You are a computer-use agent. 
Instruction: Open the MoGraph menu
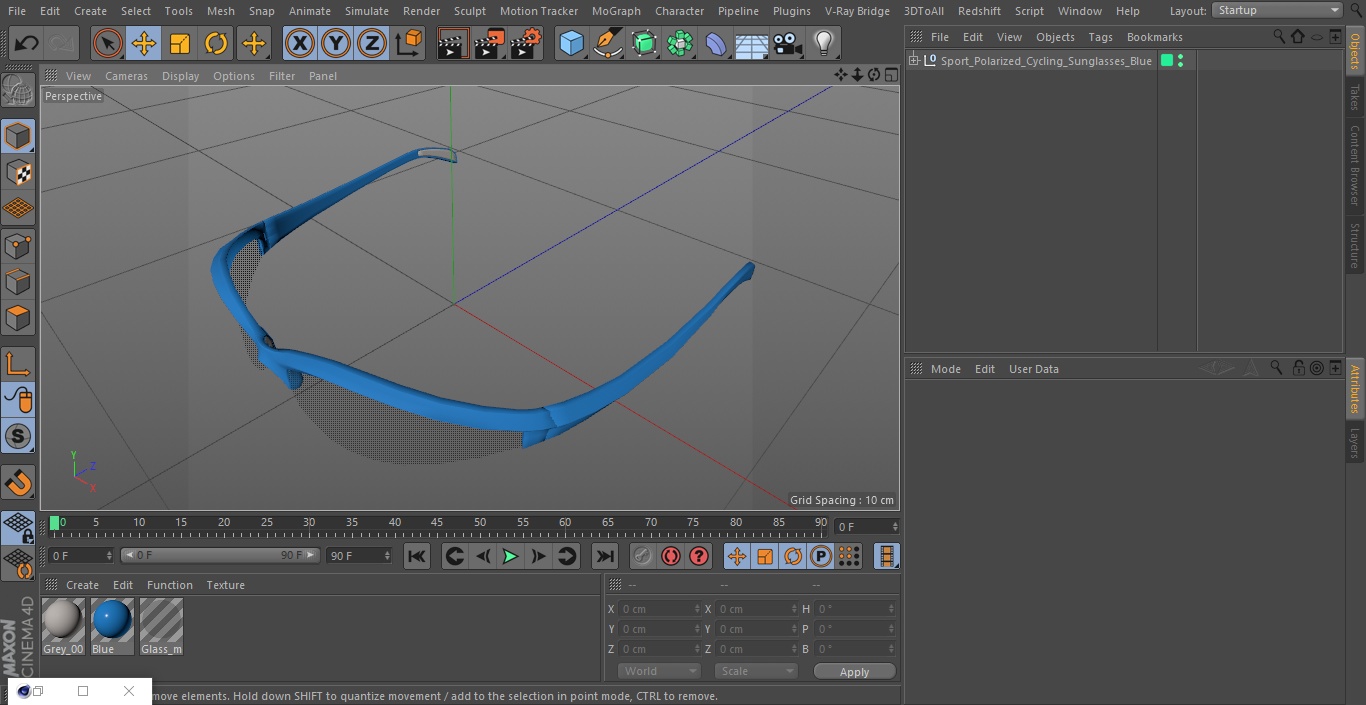coord(616,11)
